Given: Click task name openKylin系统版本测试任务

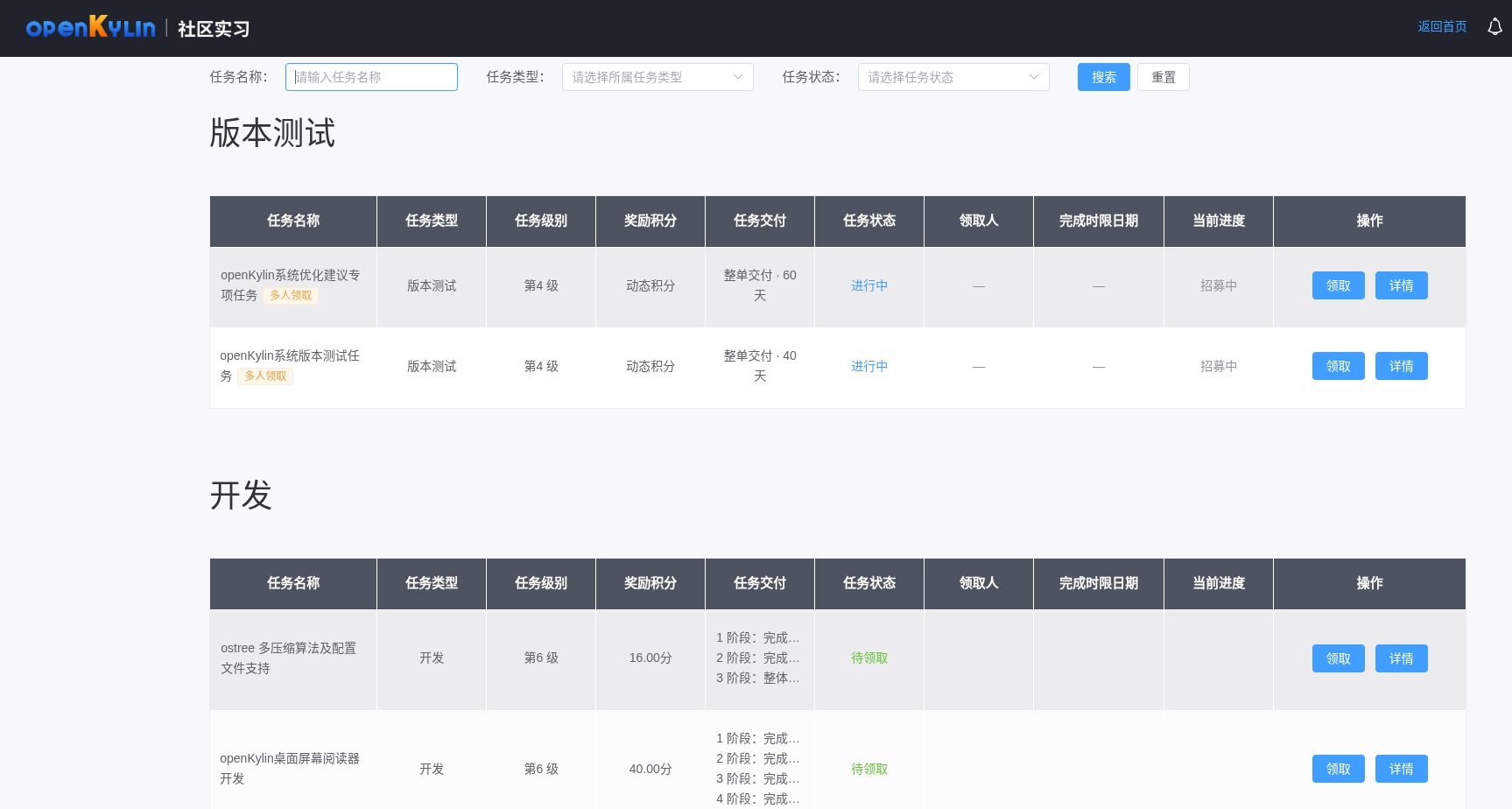Looking at the screenshot, I should pos(290,366).
